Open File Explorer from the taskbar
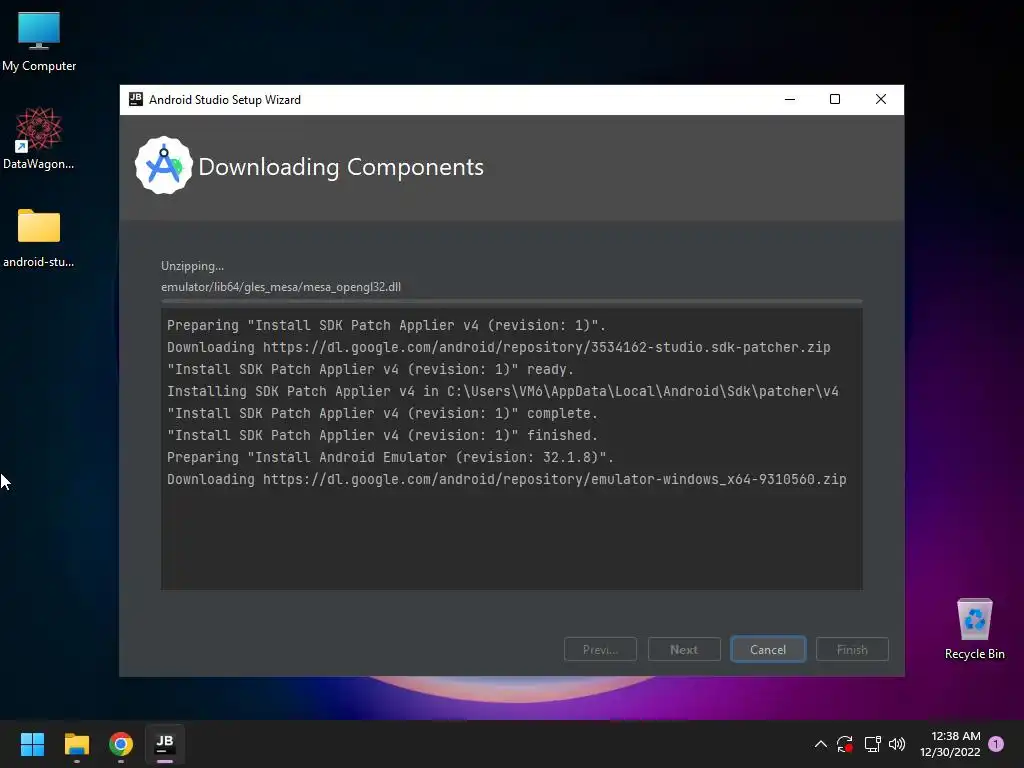 [76, 744]
